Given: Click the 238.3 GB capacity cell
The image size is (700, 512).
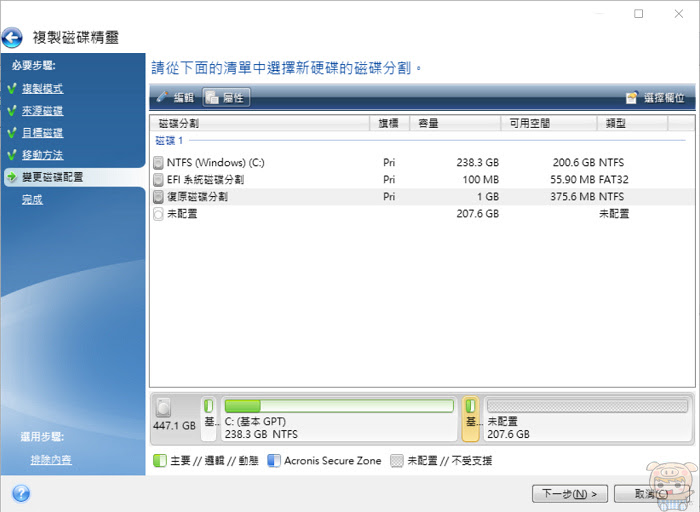Looking at the screenshot, I should [x=477, y=162].
